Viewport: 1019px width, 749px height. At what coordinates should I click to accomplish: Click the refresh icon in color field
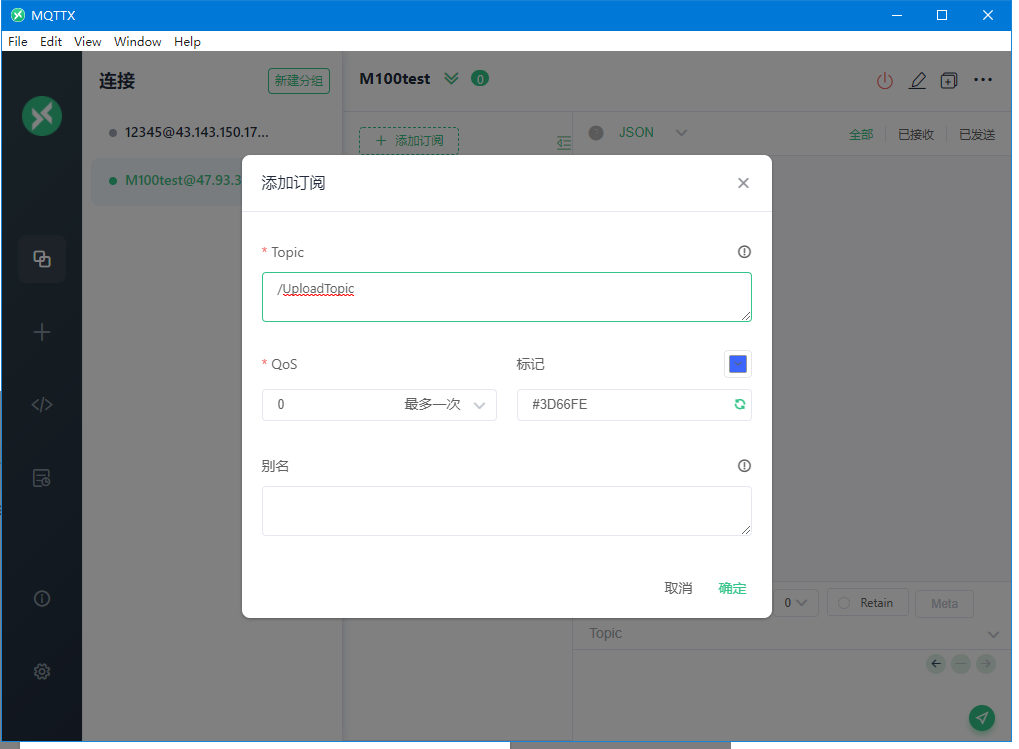pos(739,404)
